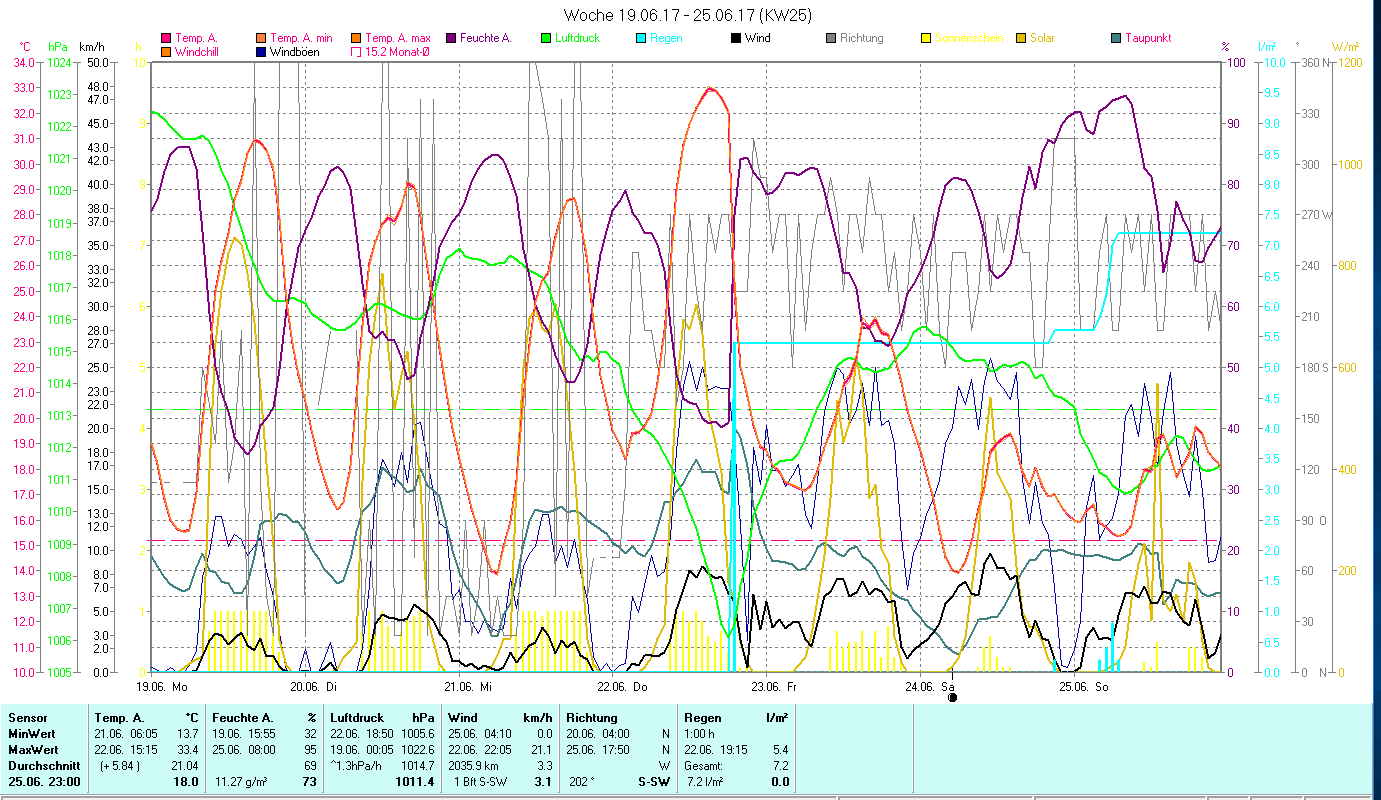Click the max temperature value 33.4
1381x800 pixels.
190,750
